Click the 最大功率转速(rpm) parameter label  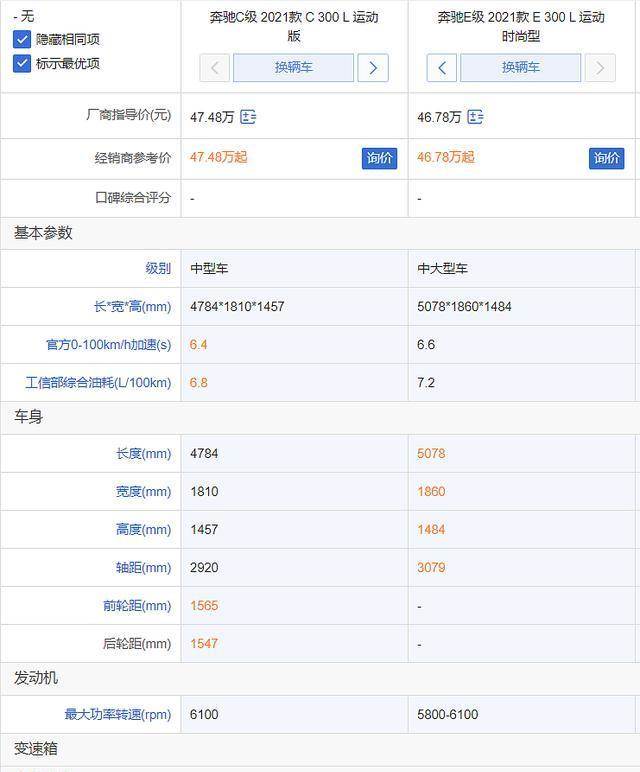pos(118,714)
